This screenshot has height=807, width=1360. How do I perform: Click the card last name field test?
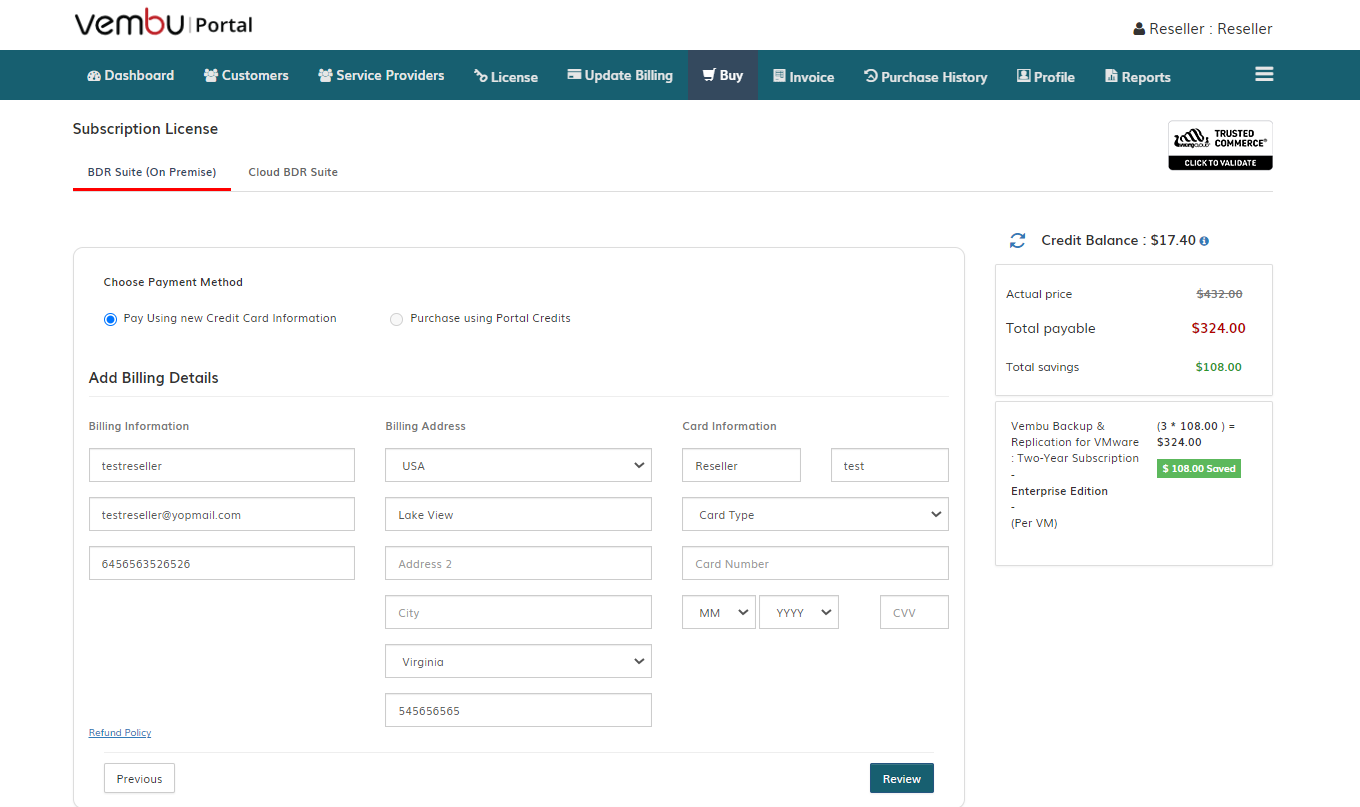[x=890, y=465]
